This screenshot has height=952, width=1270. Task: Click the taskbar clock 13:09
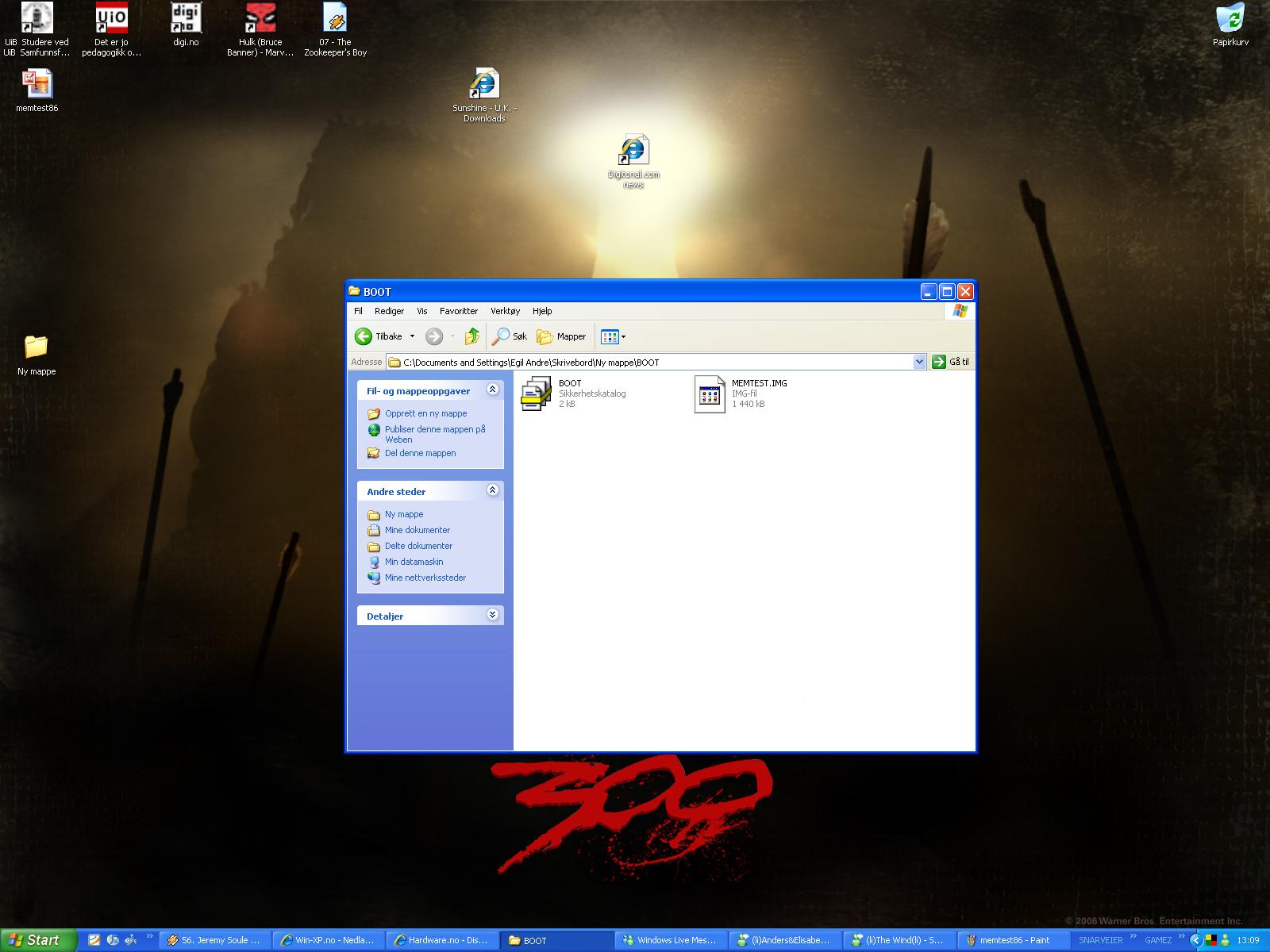pos(1248,940)
